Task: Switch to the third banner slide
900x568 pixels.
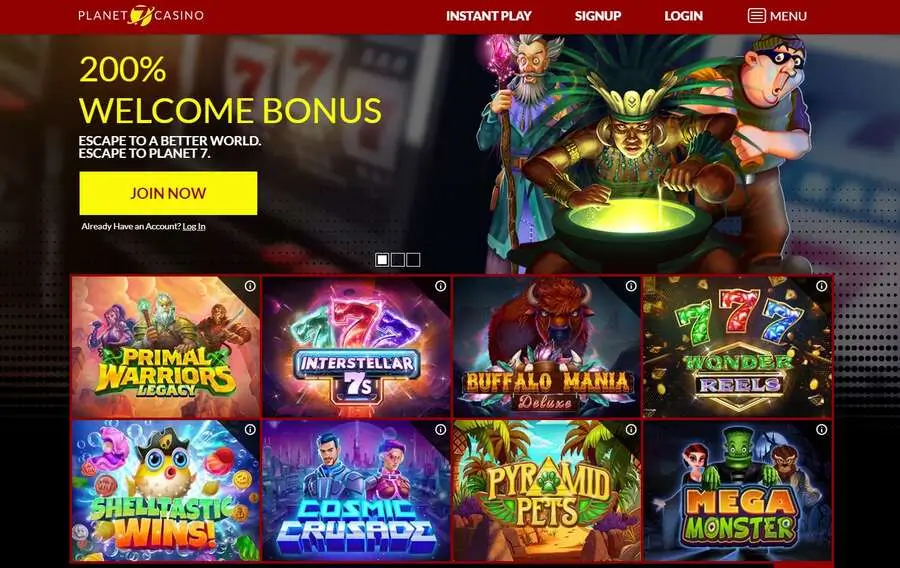Action: (413, 260)
